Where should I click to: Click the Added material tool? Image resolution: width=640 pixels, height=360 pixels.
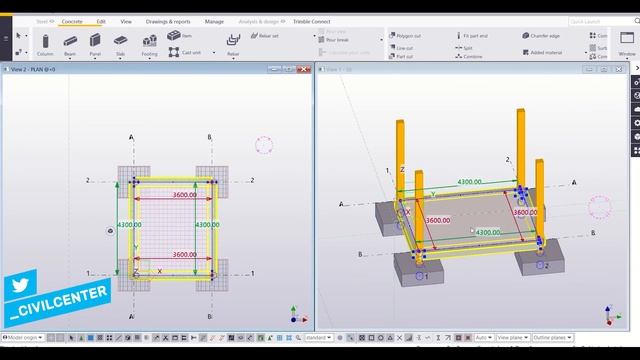click(x=542, y=52)
